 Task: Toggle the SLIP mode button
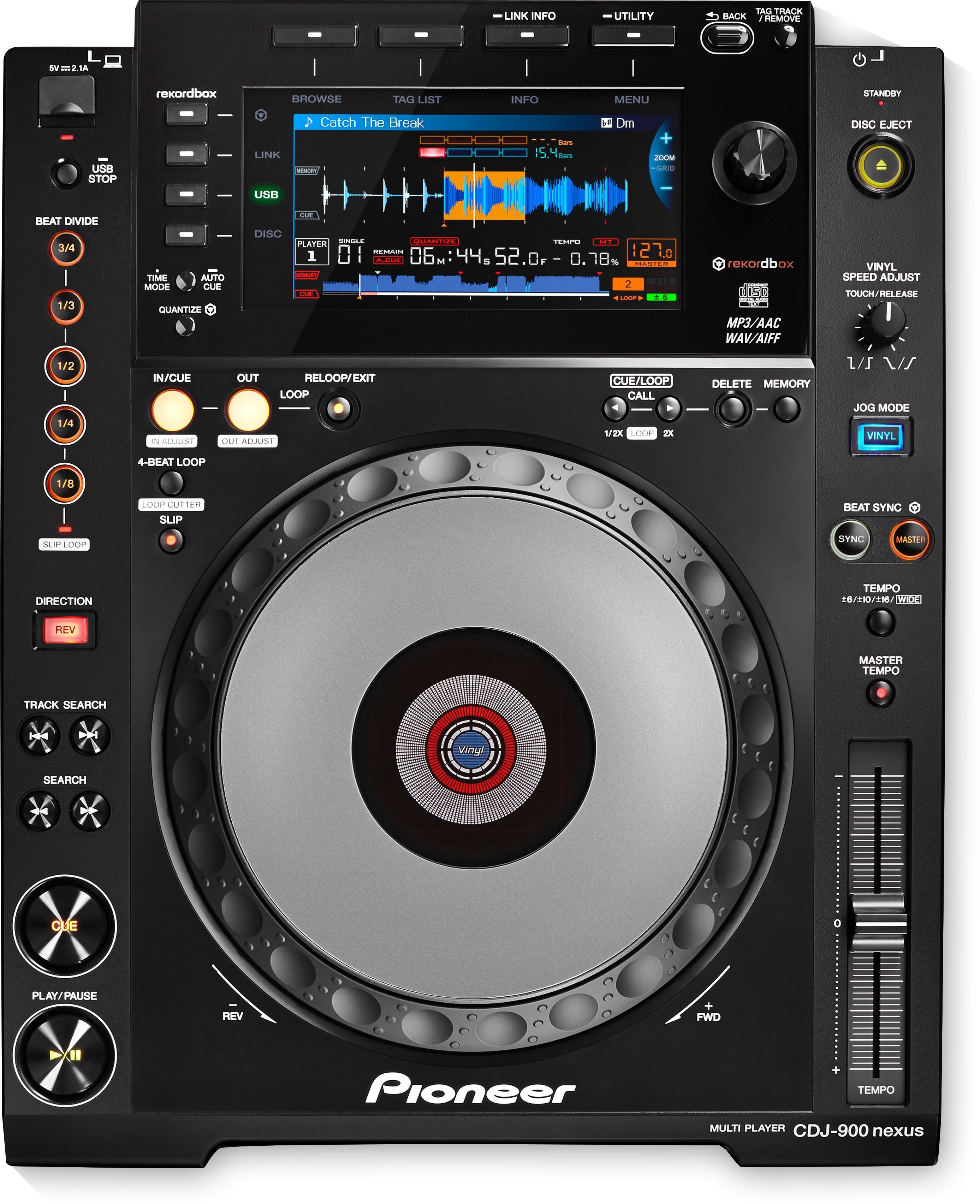[171, 541]
